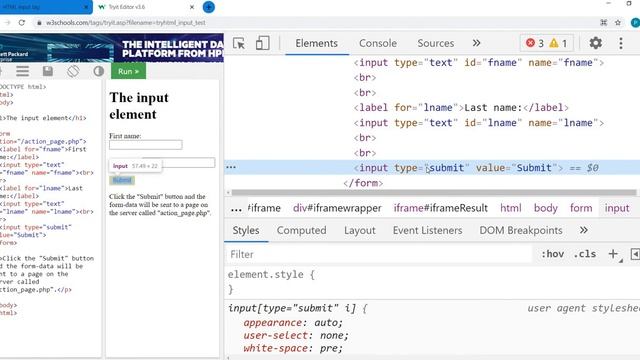The width and height of the screenshot is (640, 360).
Task: Click The Intelligent Data Platform banner ad
Action: tap(112, 48)
